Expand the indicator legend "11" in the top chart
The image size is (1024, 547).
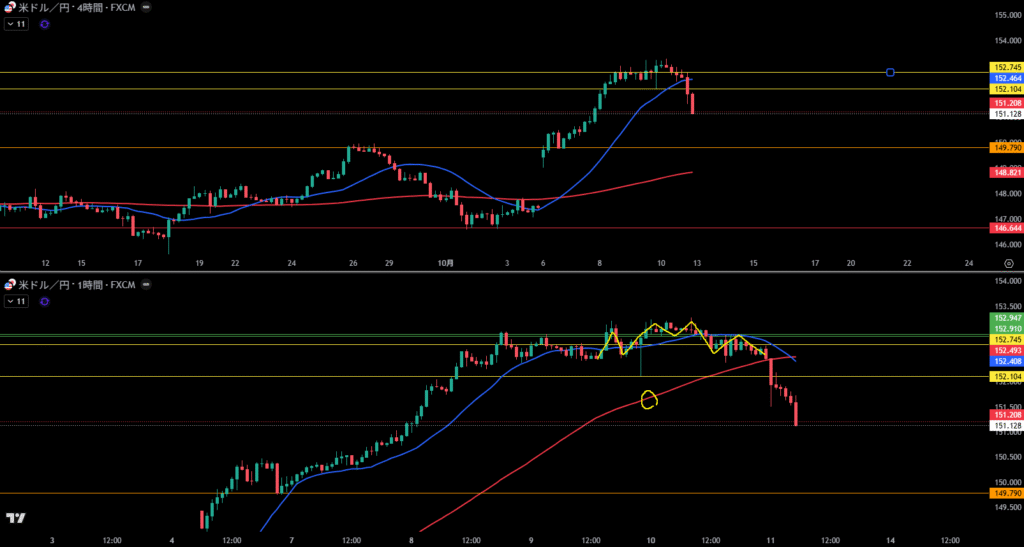click(16, 23)
